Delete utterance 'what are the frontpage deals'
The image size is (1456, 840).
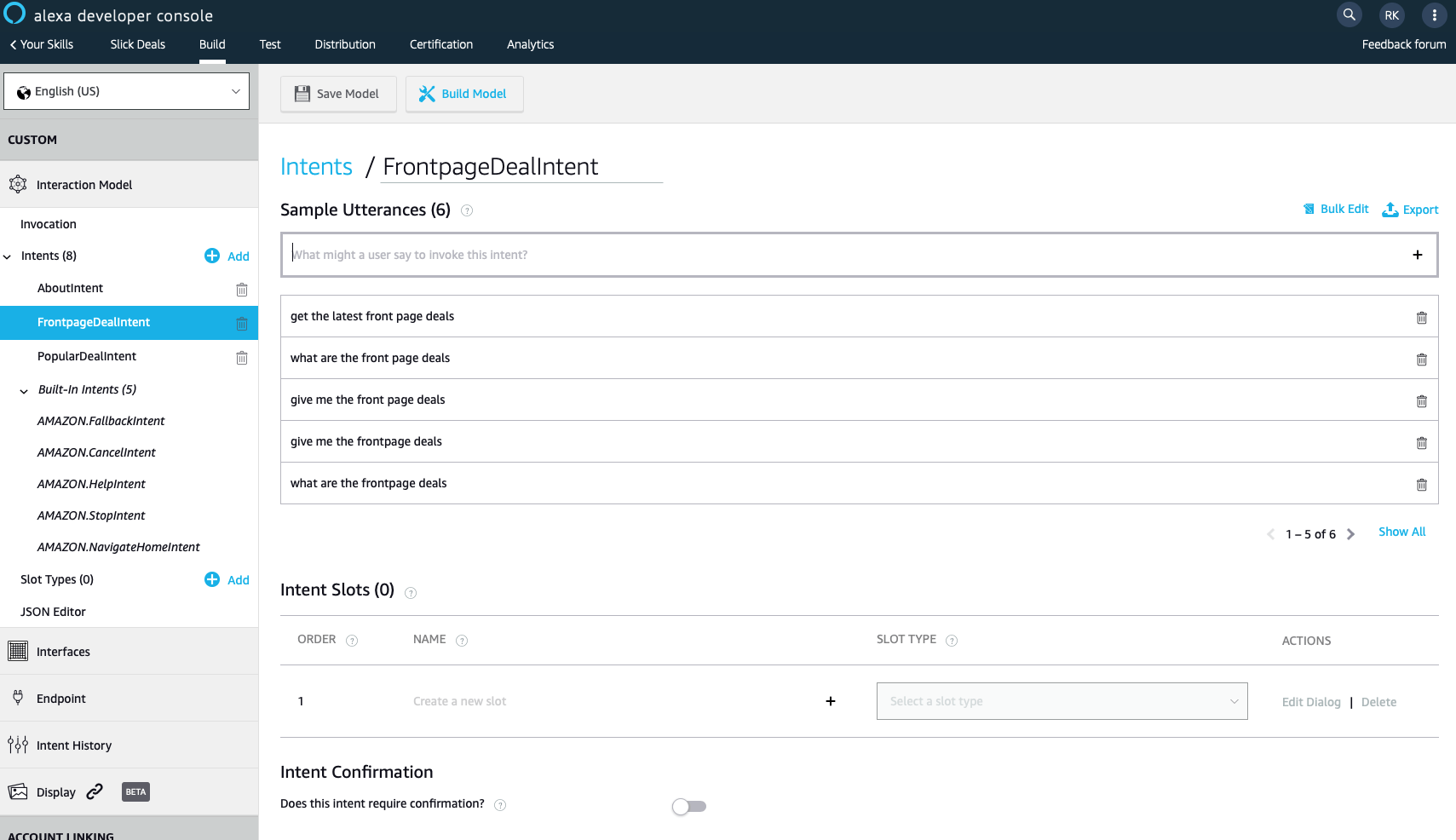pos(1422,485)
